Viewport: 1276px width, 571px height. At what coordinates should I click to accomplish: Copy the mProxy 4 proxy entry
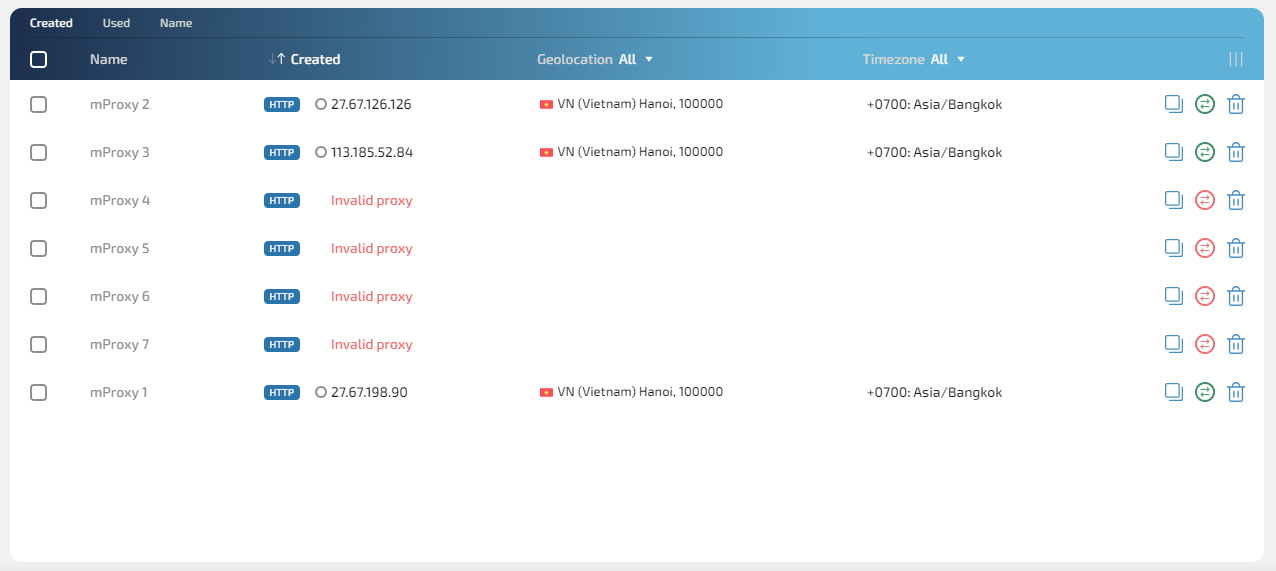tap(1174, 199)
